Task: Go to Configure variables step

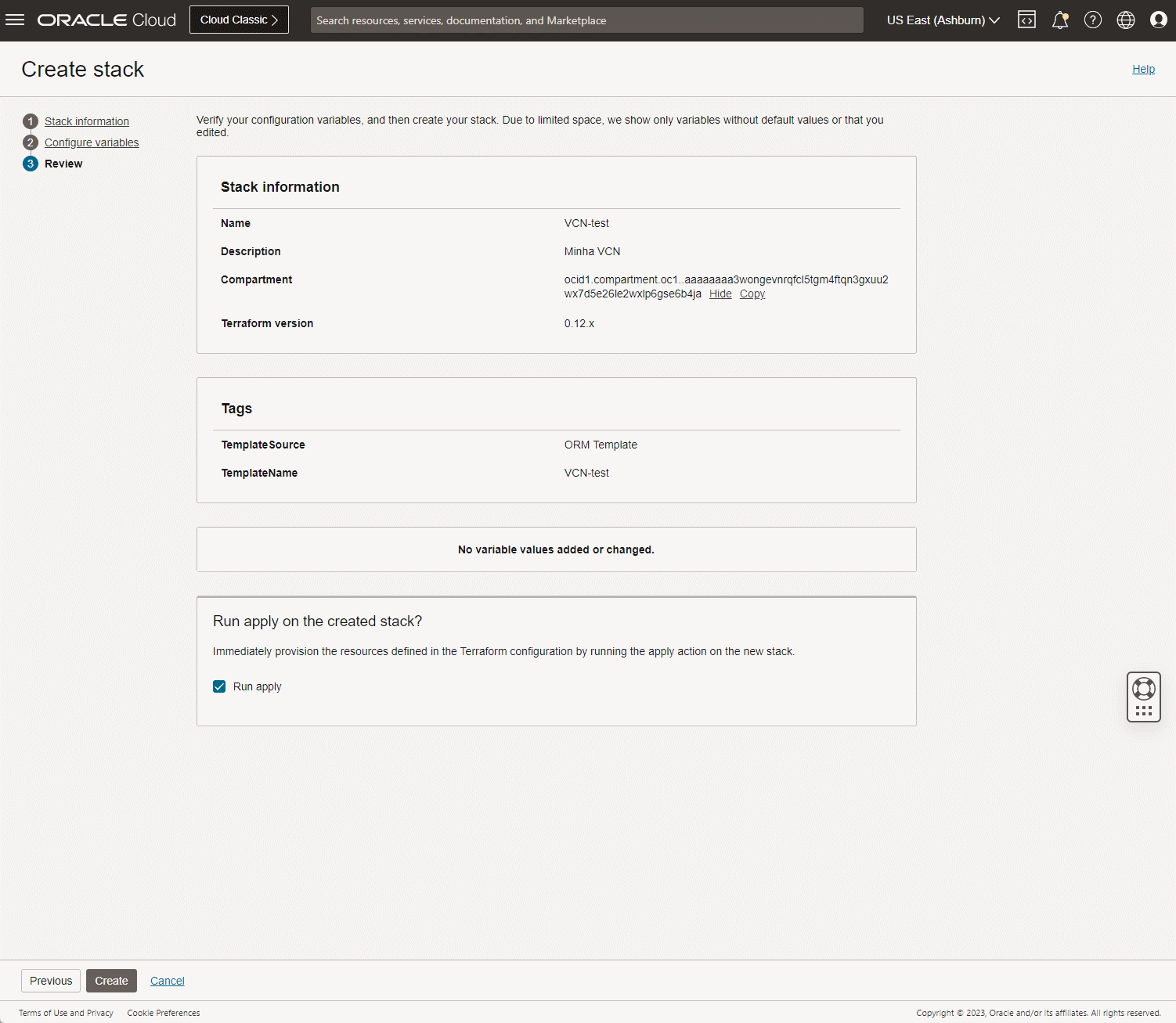Action: [92, 142]
